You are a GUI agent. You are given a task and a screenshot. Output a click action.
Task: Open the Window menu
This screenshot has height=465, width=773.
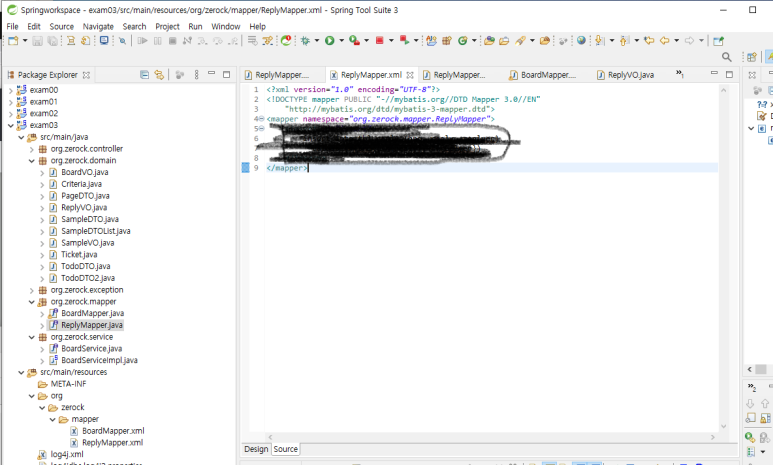click(x=226, y=27)
